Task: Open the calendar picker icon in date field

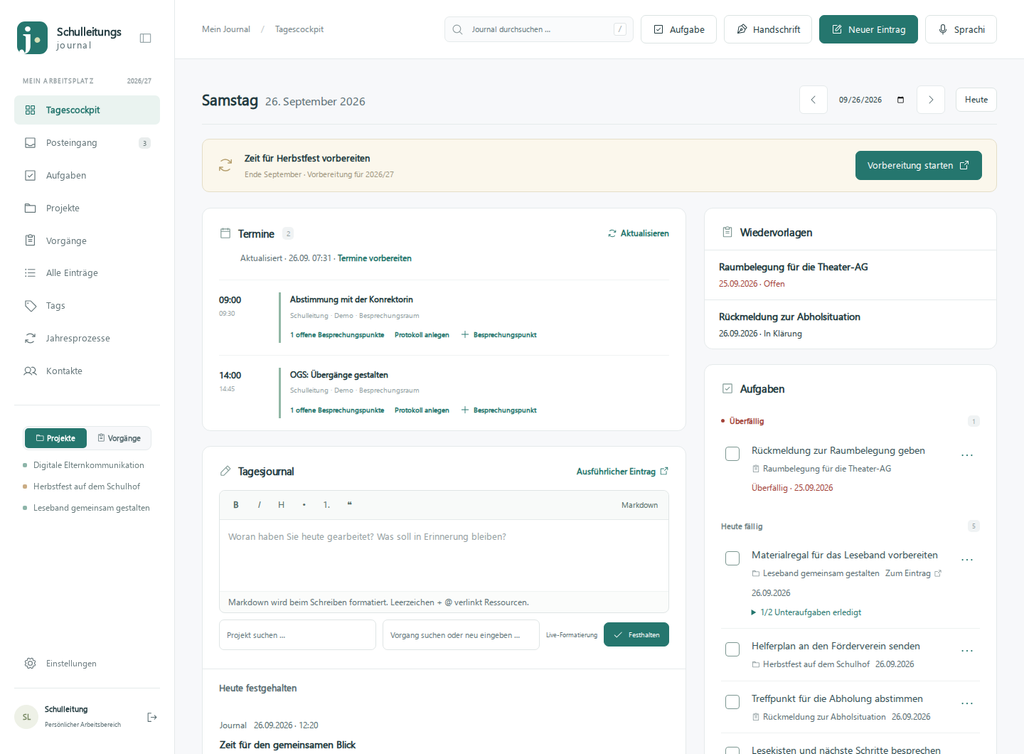Action: click(x=901, y=100)
